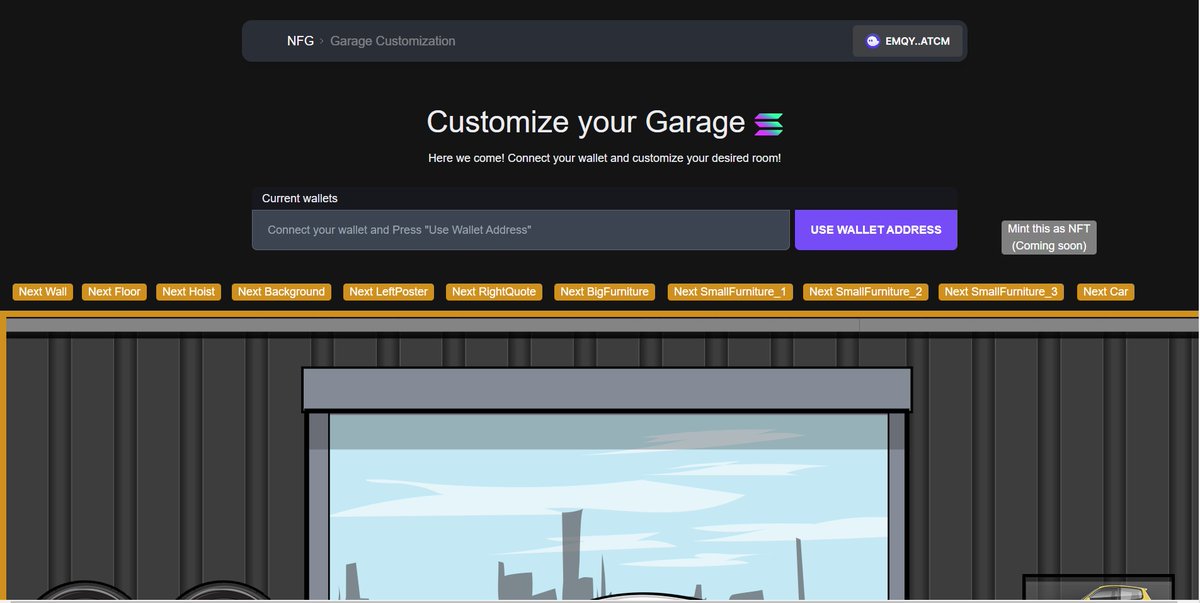Click Next SmallFurniture_3
1200x603 pixels.
coord(1001,292)
